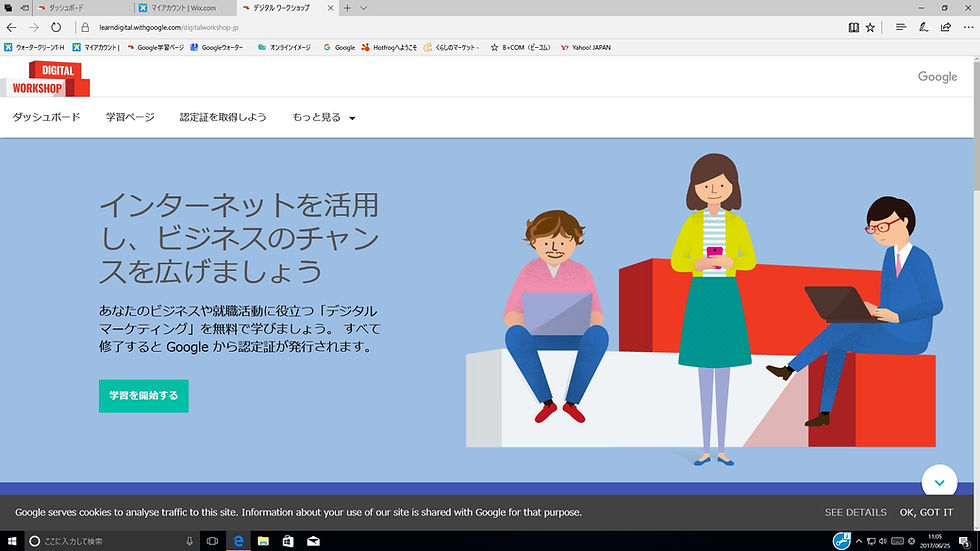Image resolution: width=980 pixels, height=551 pixels.
Task: Open the Google学習ページ bookmark
Action: point(156,47)
